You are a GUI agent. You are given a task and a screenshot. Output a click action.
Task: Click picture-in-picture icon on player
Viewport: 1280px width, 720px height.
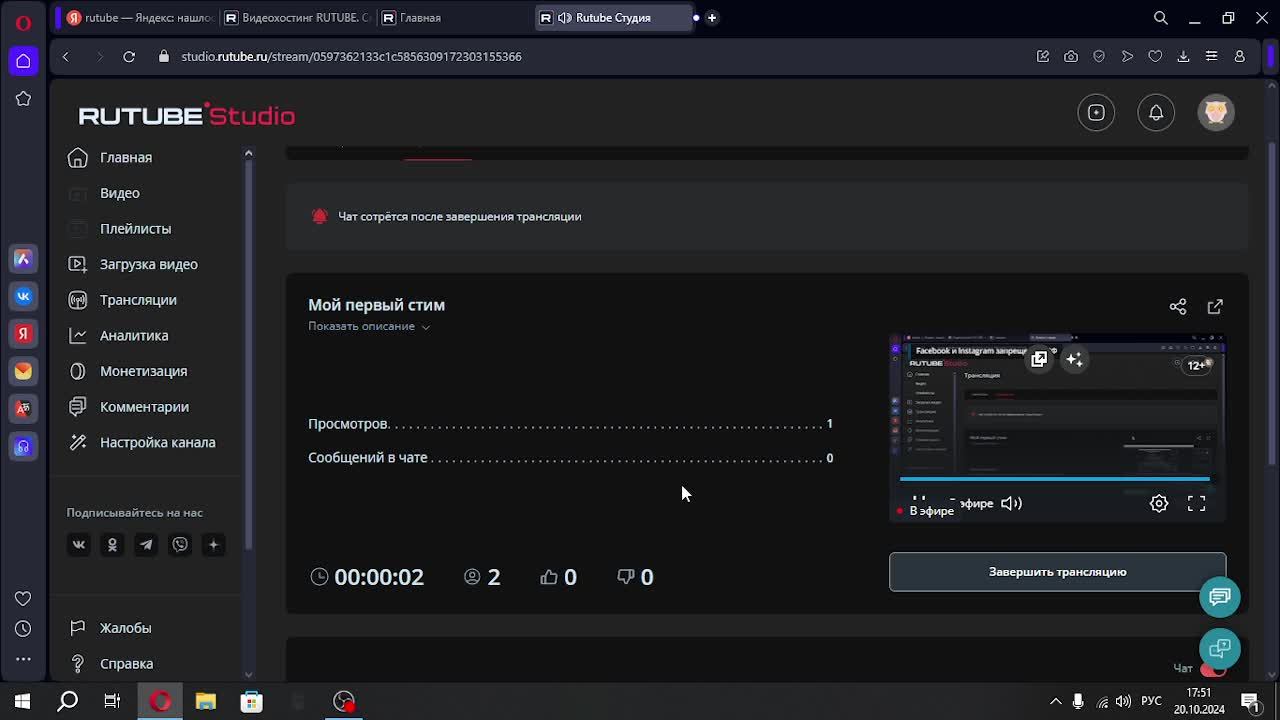click(1039, 359)
